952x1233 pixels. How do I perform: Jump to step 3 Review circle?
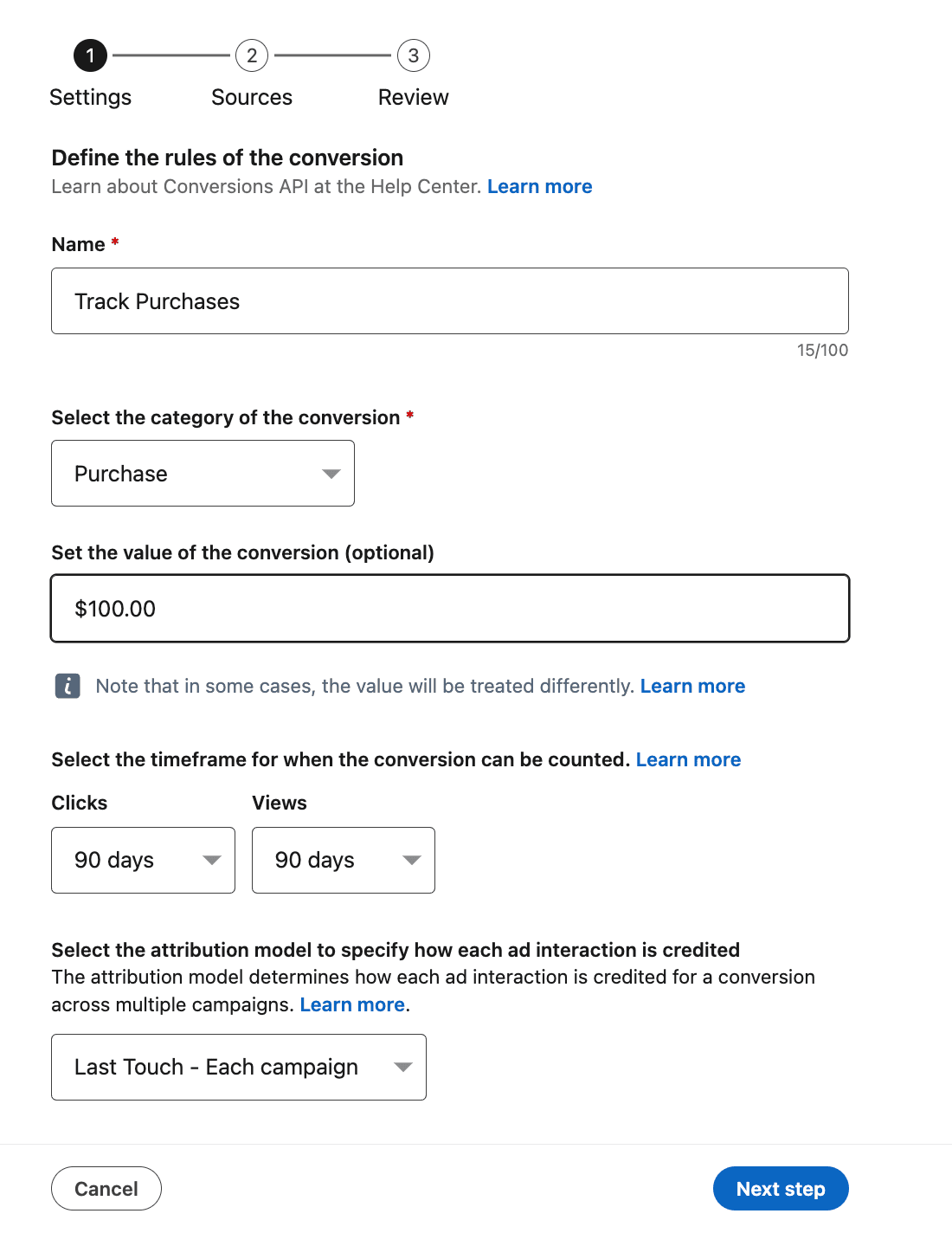[414, 55]
